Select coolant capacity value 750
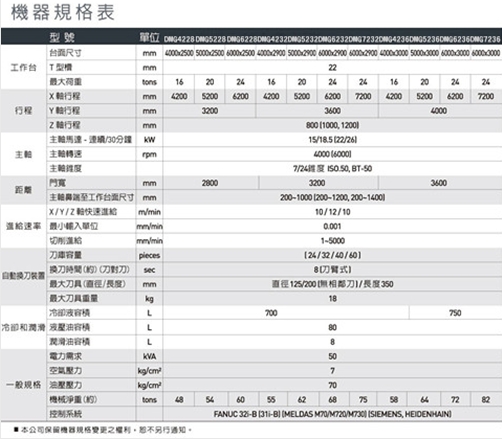Screen dimensions: 502x439 [455, 313]
